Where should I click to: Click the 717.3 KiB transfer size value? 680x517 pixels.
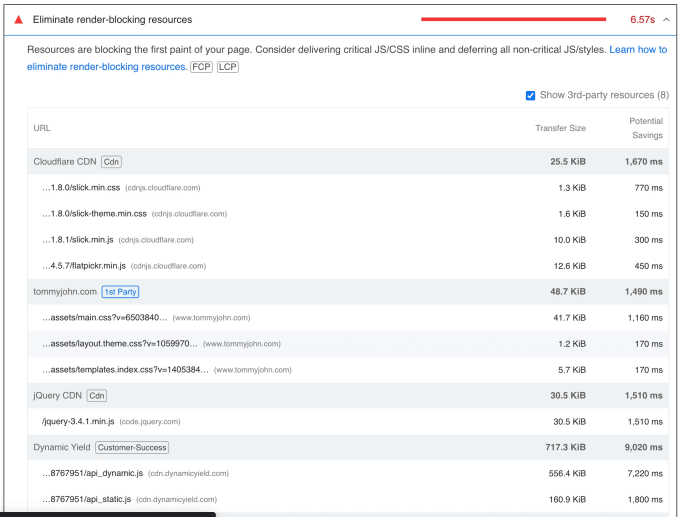pyautogui.click(x=566, y=447)
